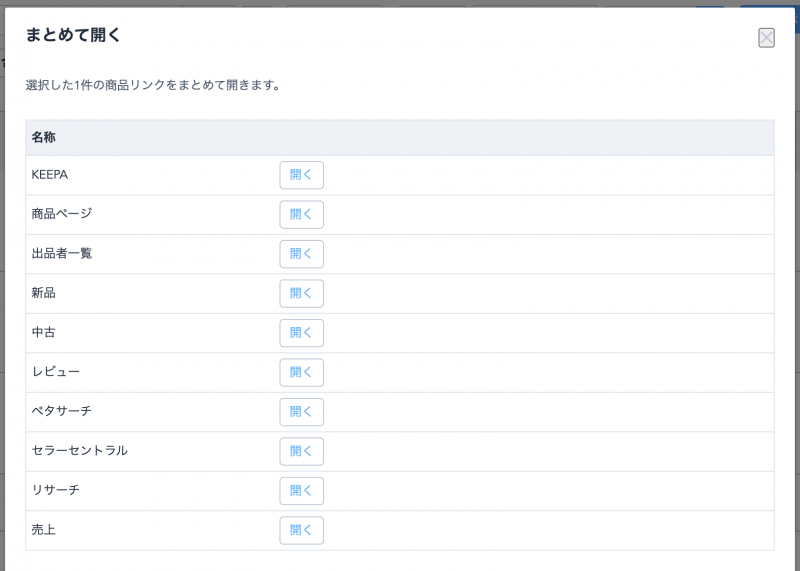Click 開く button for 売上

click(302, 530)
